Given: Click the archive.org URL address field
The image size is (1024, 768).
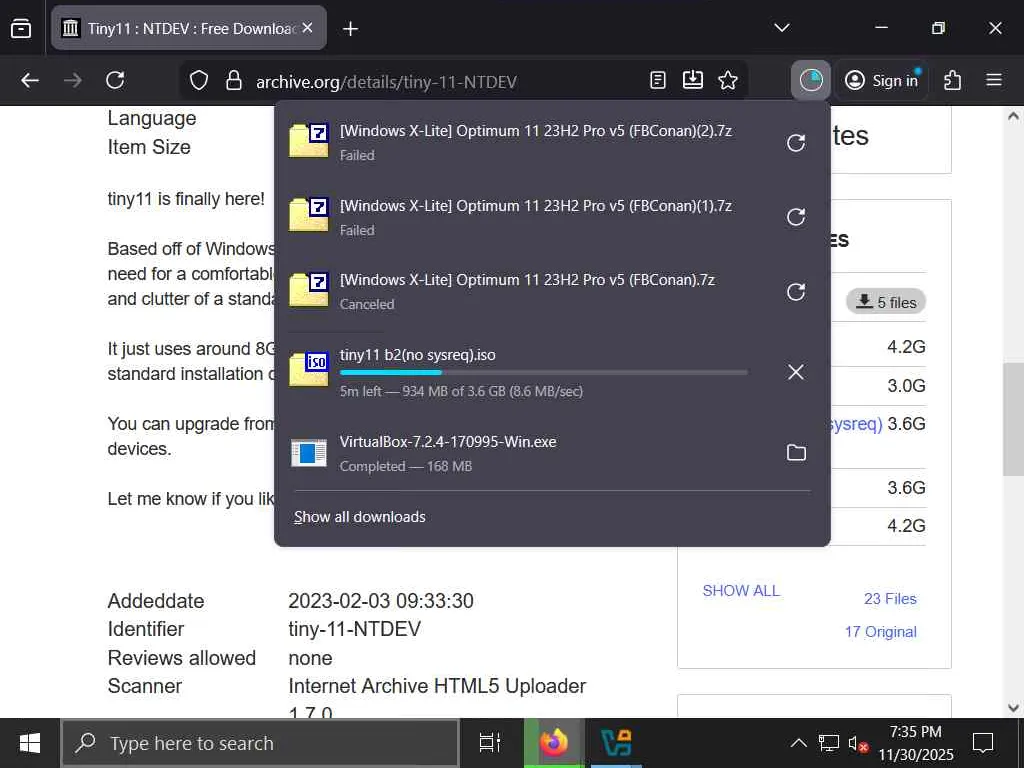Looking at the screenshot, I should [x=386, y=82].
